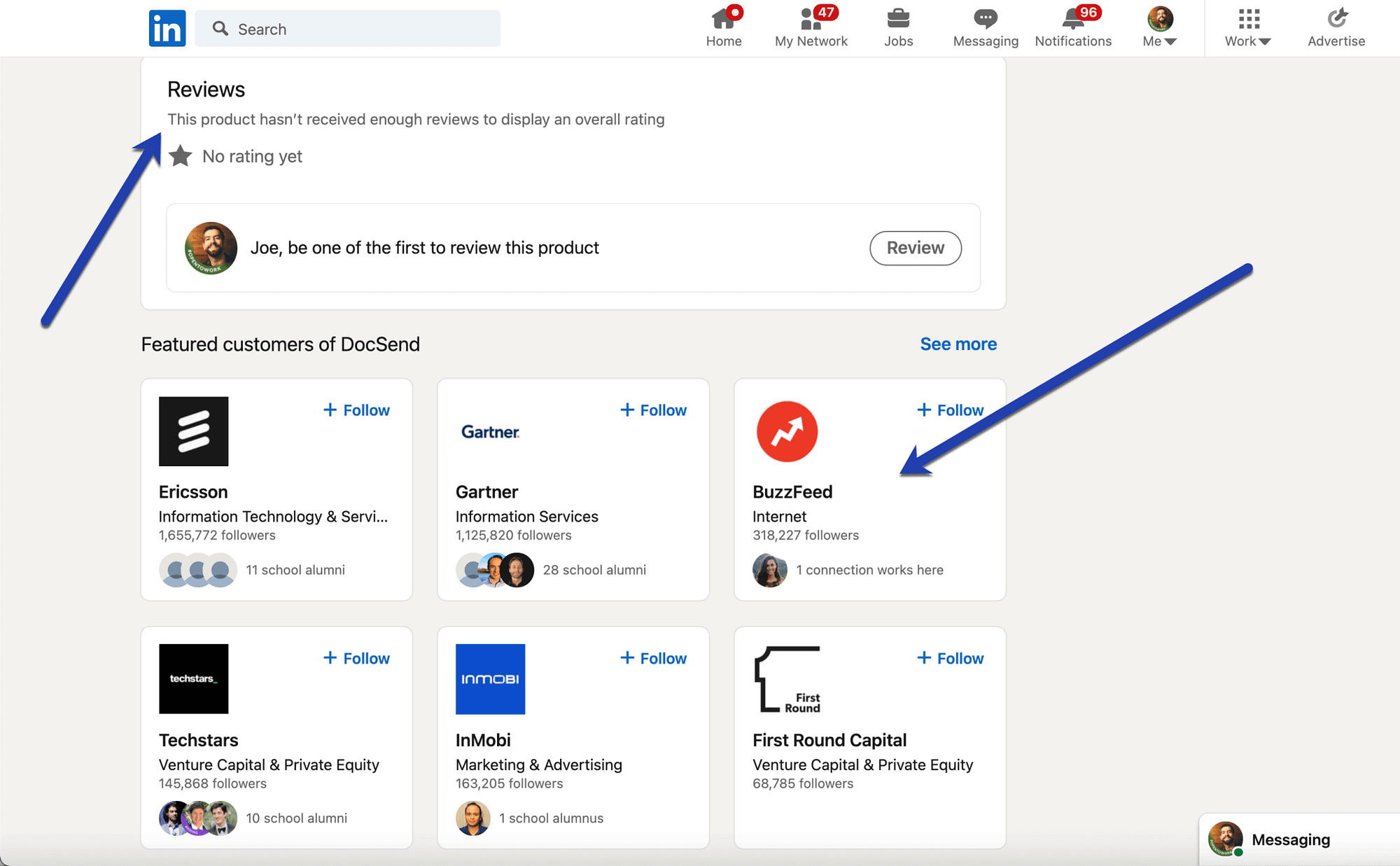This screenshot has height=866, width=1400.
Task: Follow Gartner
Action: coord(653,410)
